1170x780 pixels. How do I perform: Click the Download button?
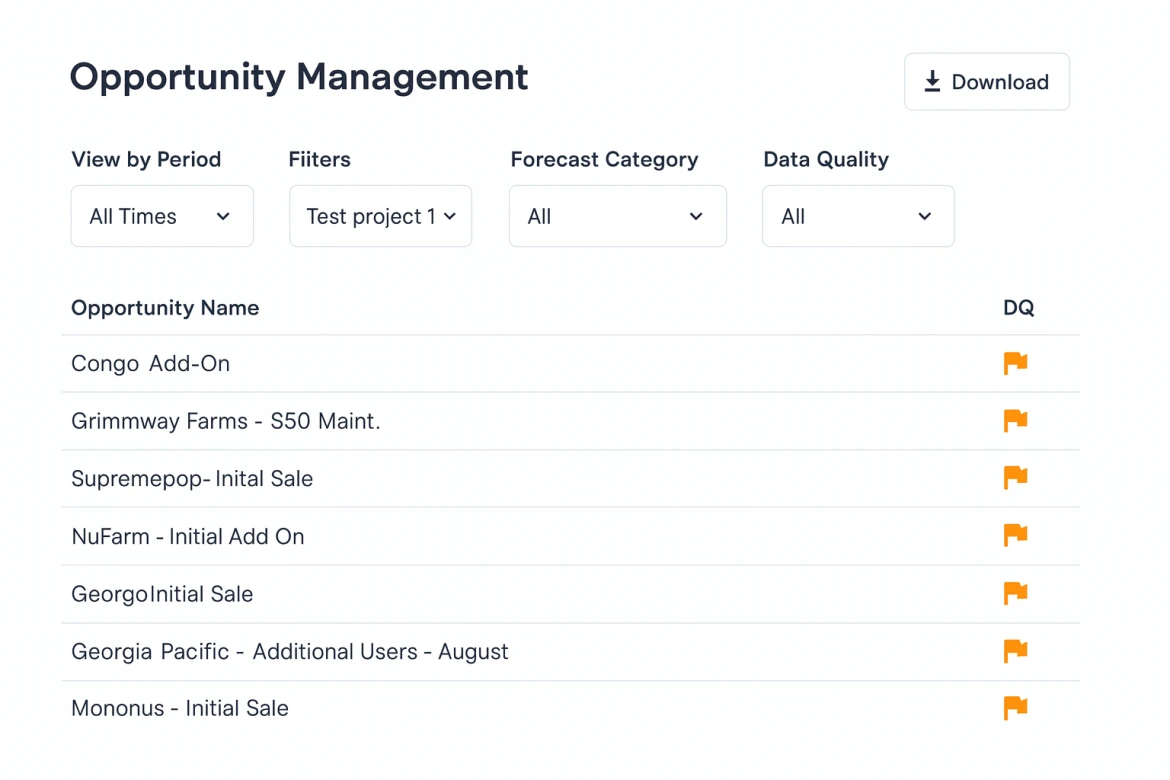pyautogui.click(x=986, y=82)
